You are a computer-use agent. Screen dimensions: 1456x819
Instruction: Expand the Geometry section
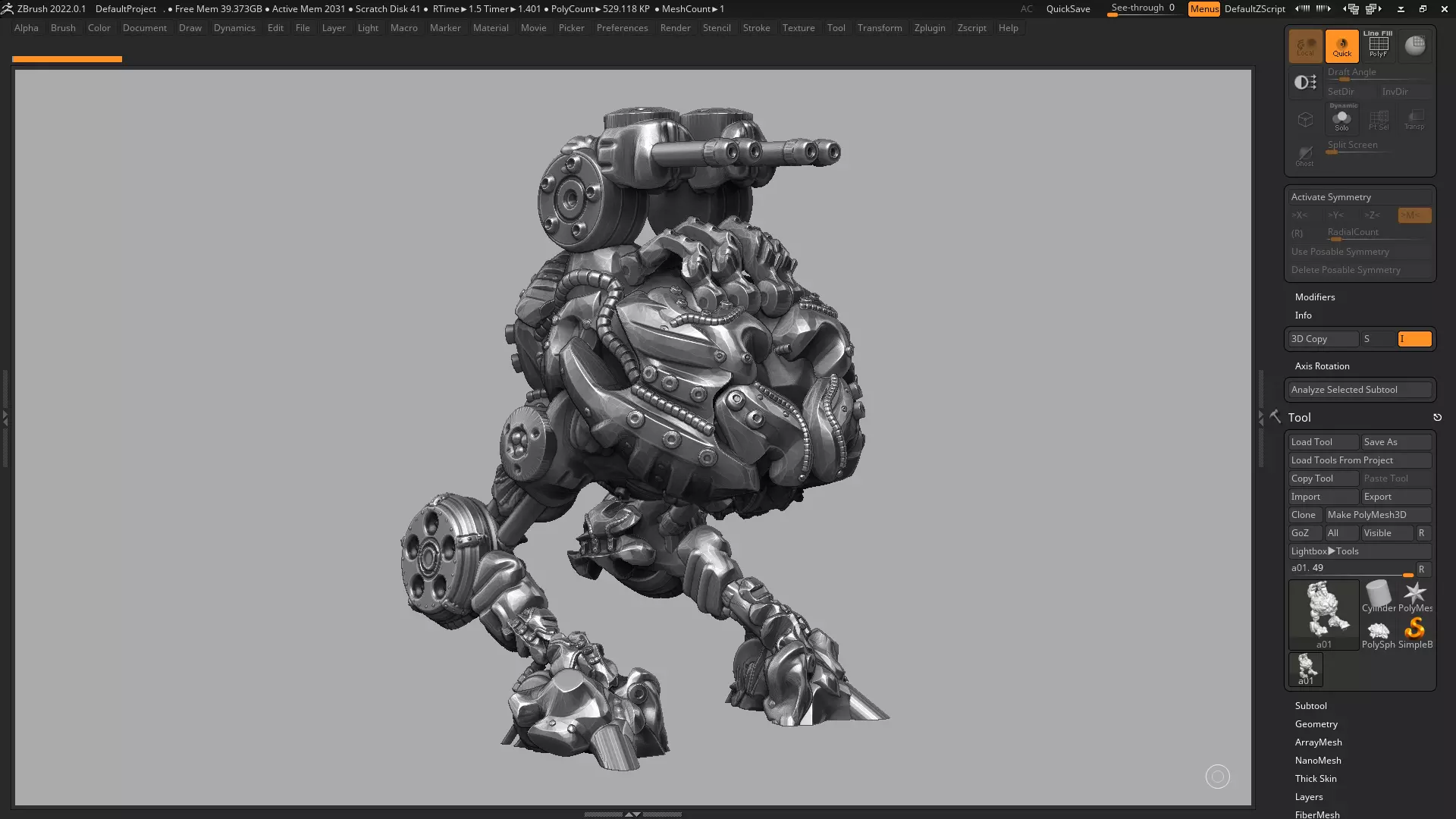[x=1316, y=724]
